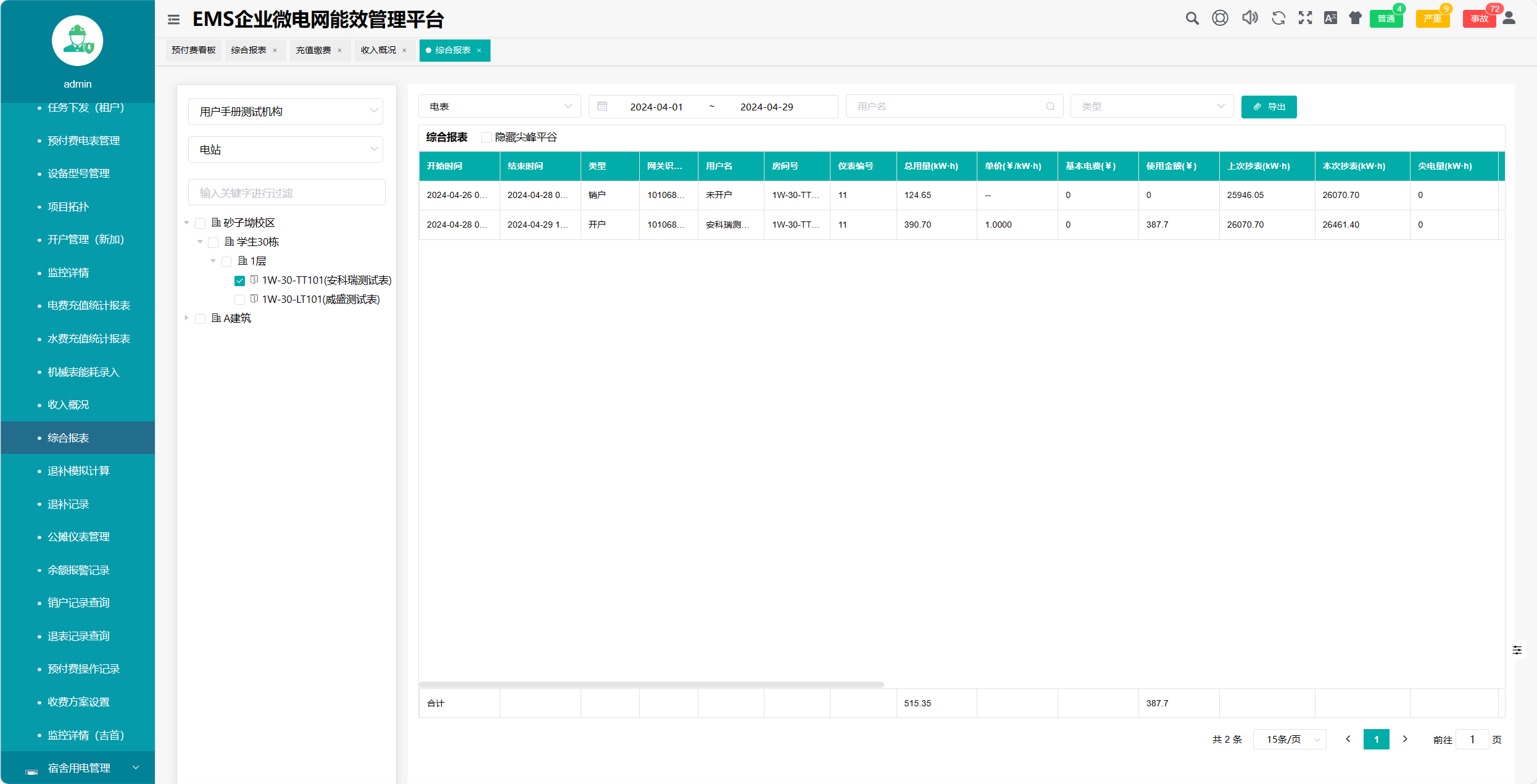The image size is (1537, 784).
Task: Open the 用户手册测试机构 dropdown
Action: pos(286,112)
